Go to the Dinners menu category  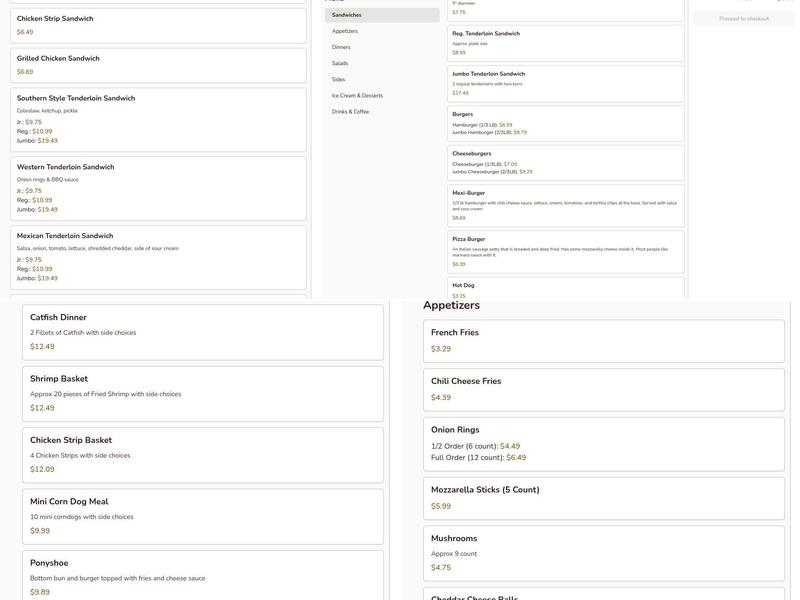(381, 47)
